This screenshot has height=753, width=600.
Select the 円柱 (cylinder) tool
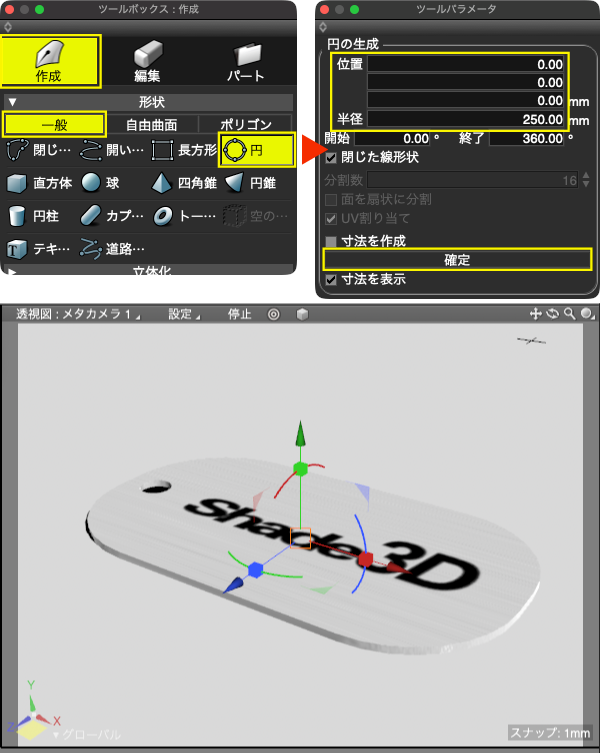pyautogui.click(x=33, y=216)
